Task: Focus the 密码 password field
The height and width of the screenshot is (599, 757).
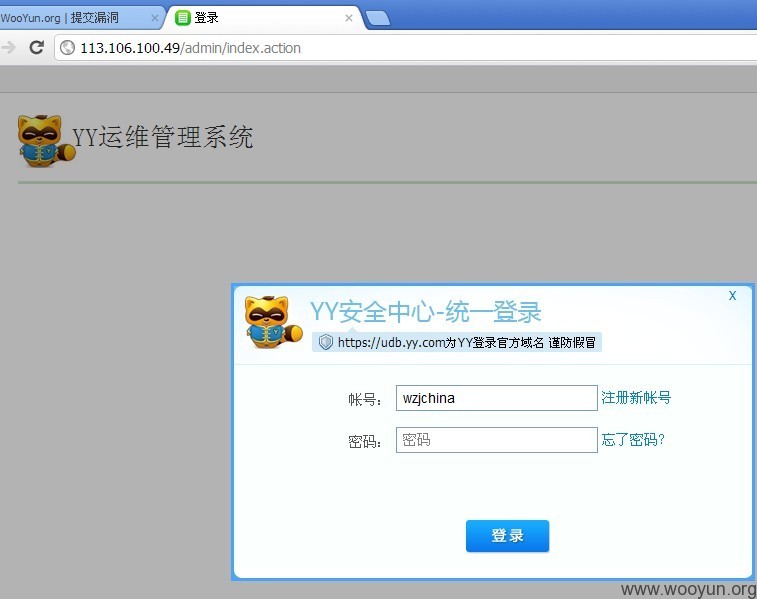Action: tap(496, 440)
